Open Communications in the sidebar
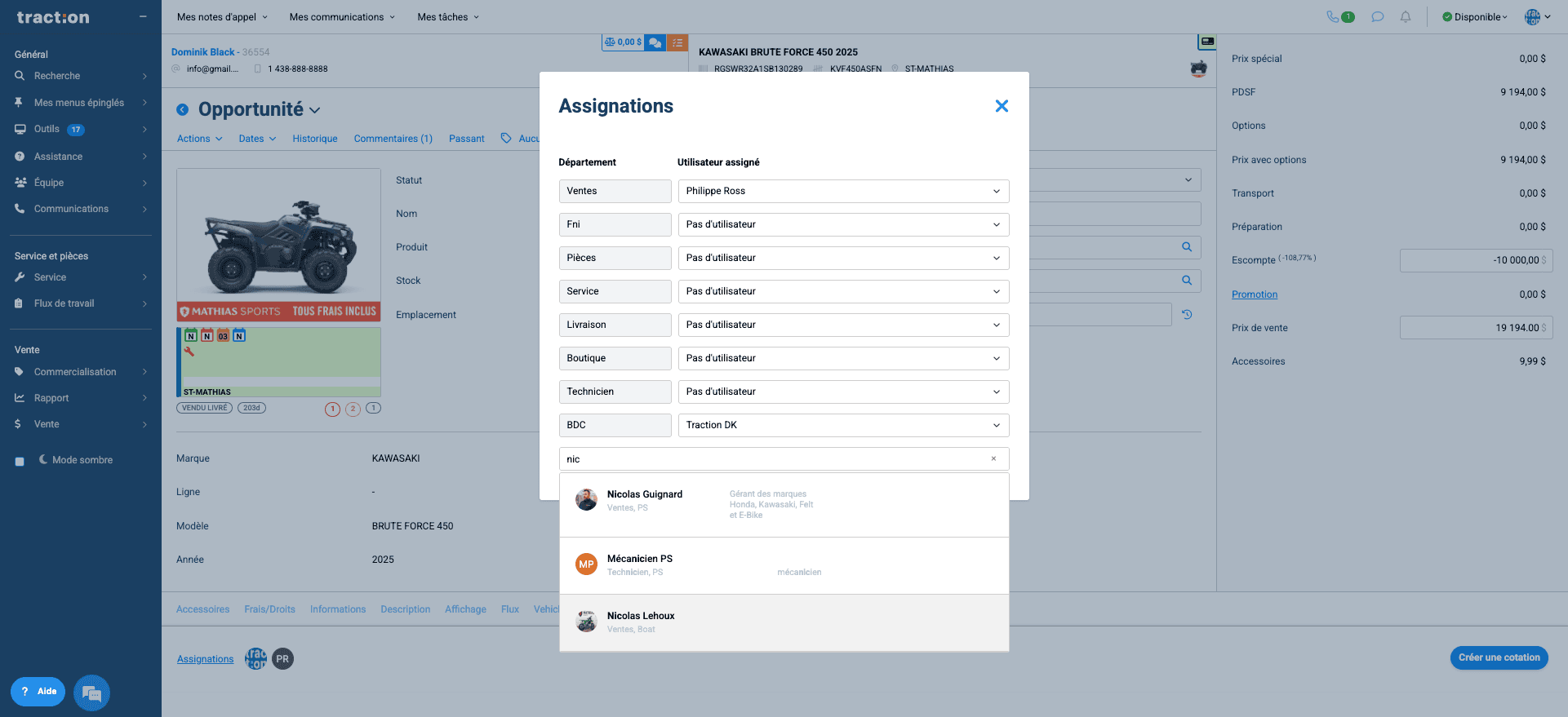Viewport: 1568px width, 717px height. pyautogui.click(x=81, y=209)
